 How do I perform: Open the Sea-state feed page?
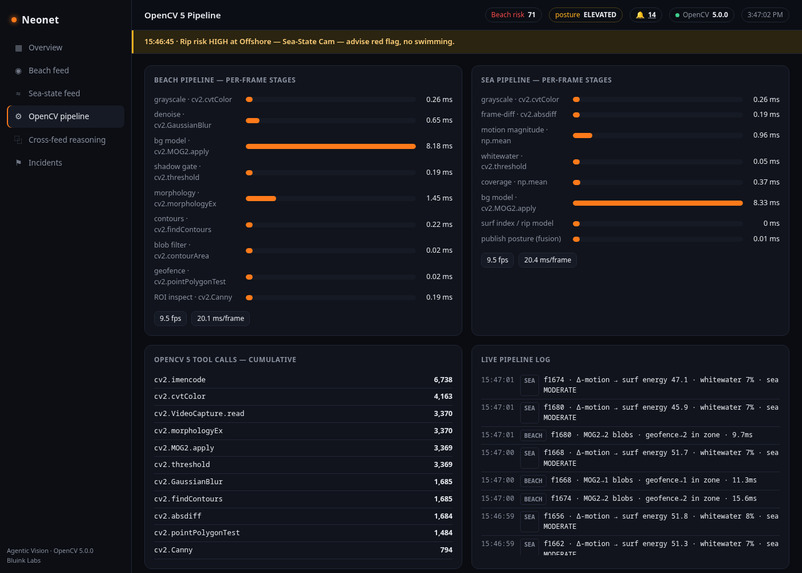pyautogui.click(x=65, y=94)
